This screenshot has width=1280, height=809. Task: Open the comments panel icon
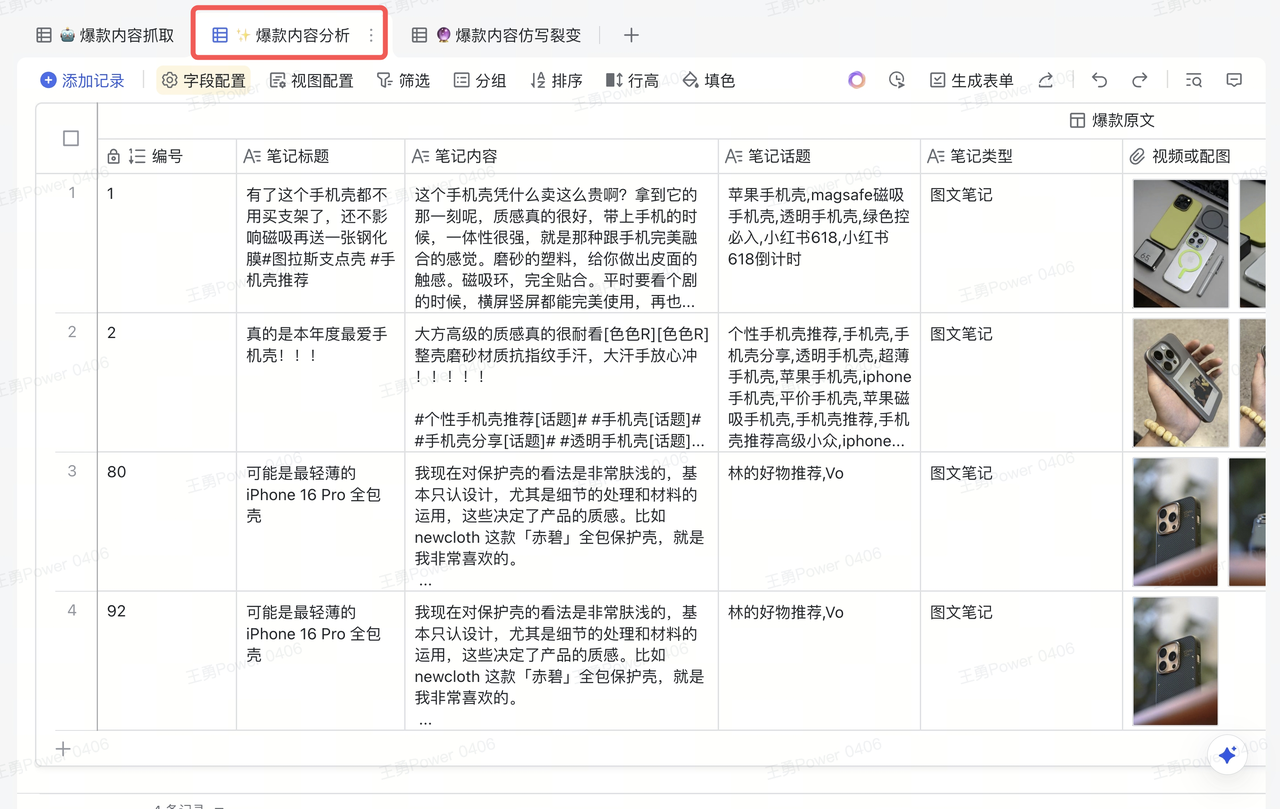[1234, 80]
